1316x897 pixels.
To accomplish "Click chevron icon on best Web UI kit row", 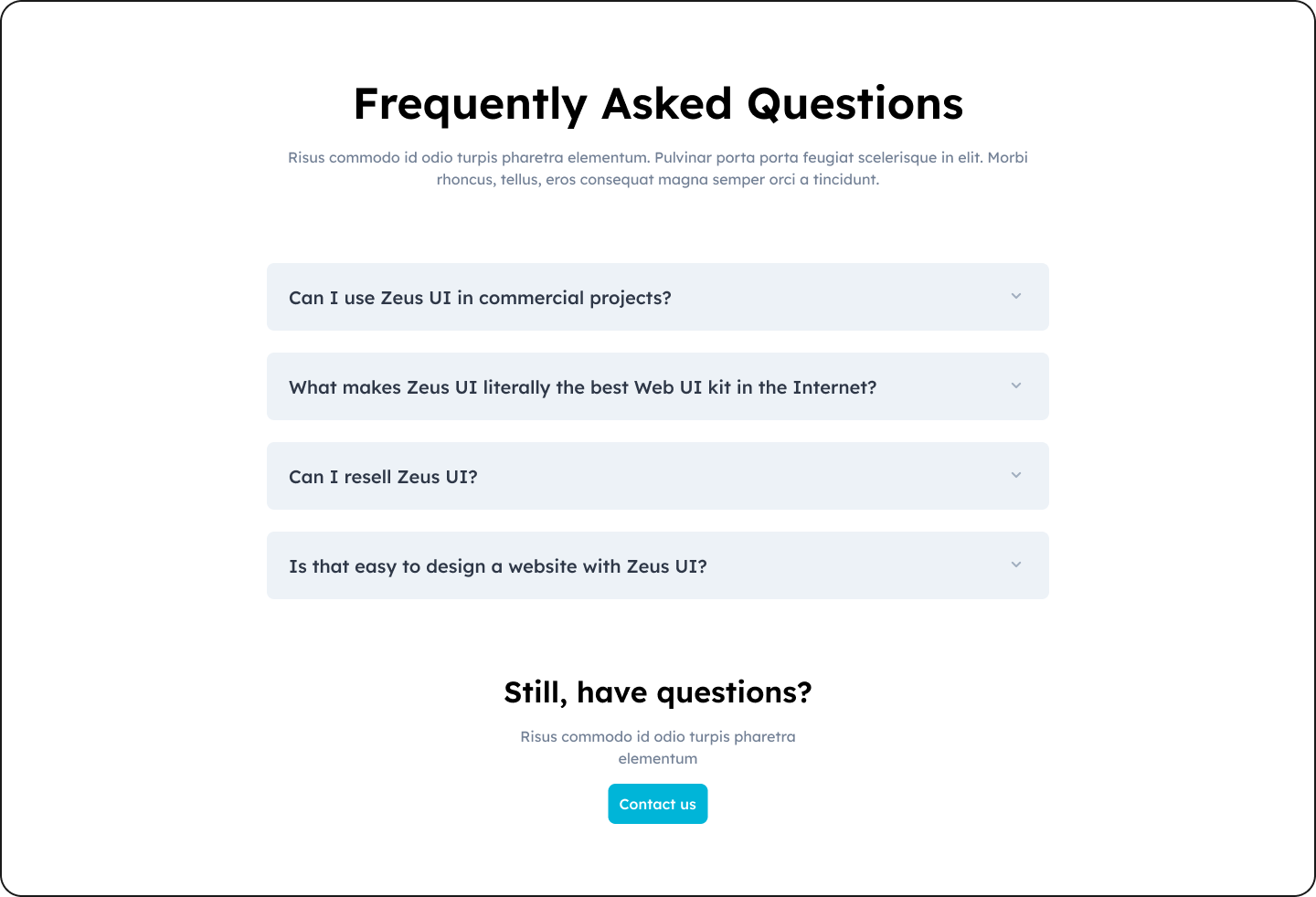I will (1015, 385).
